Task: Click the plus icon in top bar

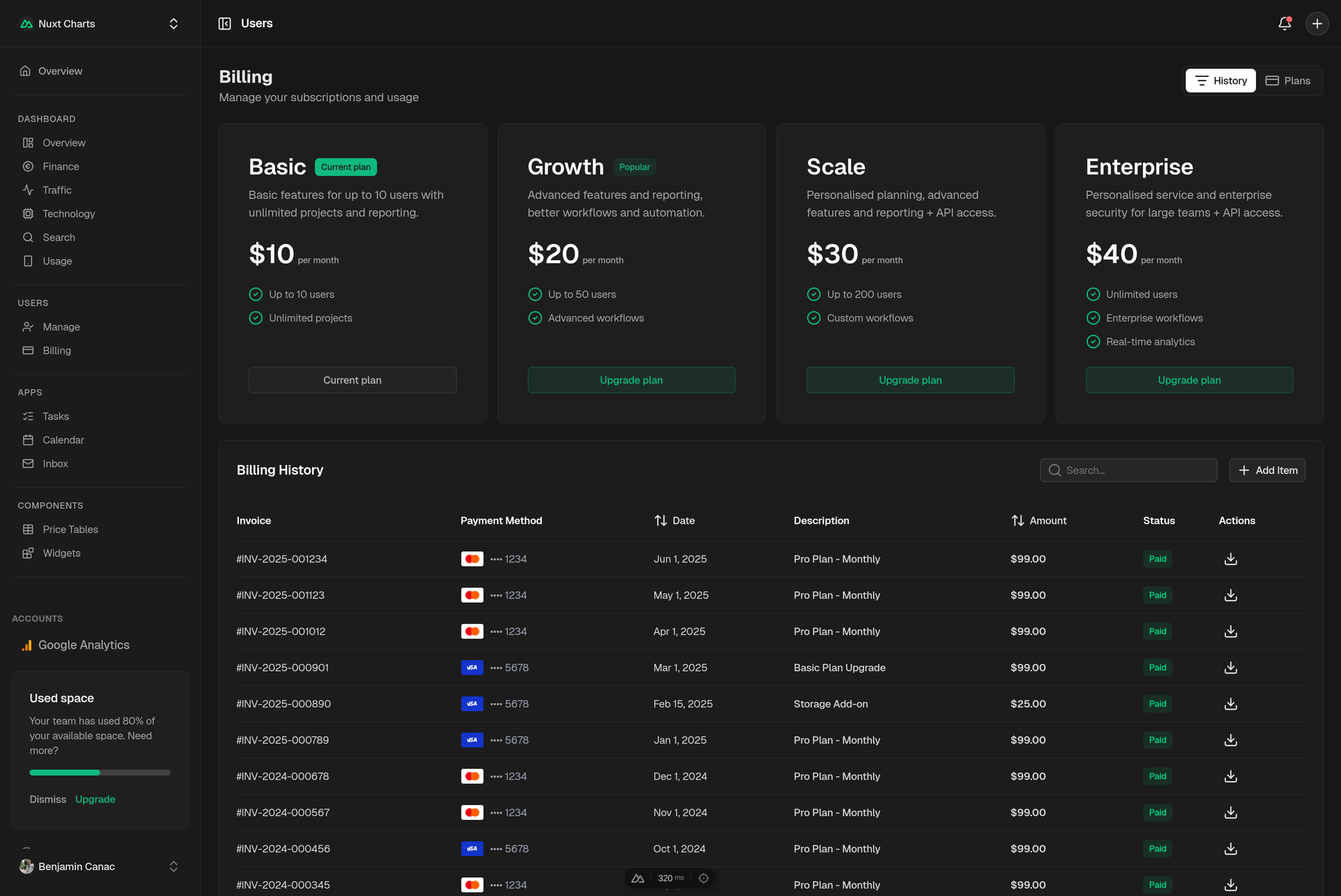Action: pos(1317,24)
